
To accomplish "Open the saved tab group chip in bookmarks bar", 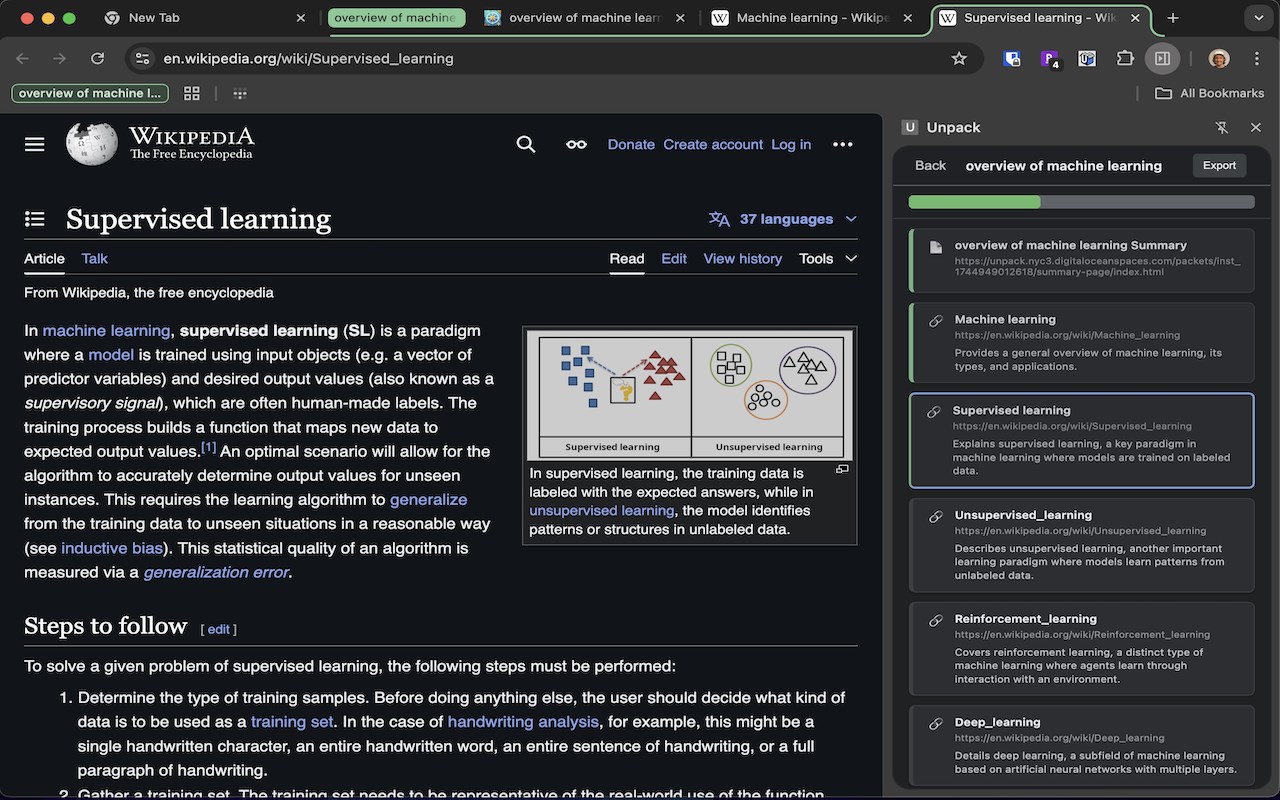I will coord(90,93).
